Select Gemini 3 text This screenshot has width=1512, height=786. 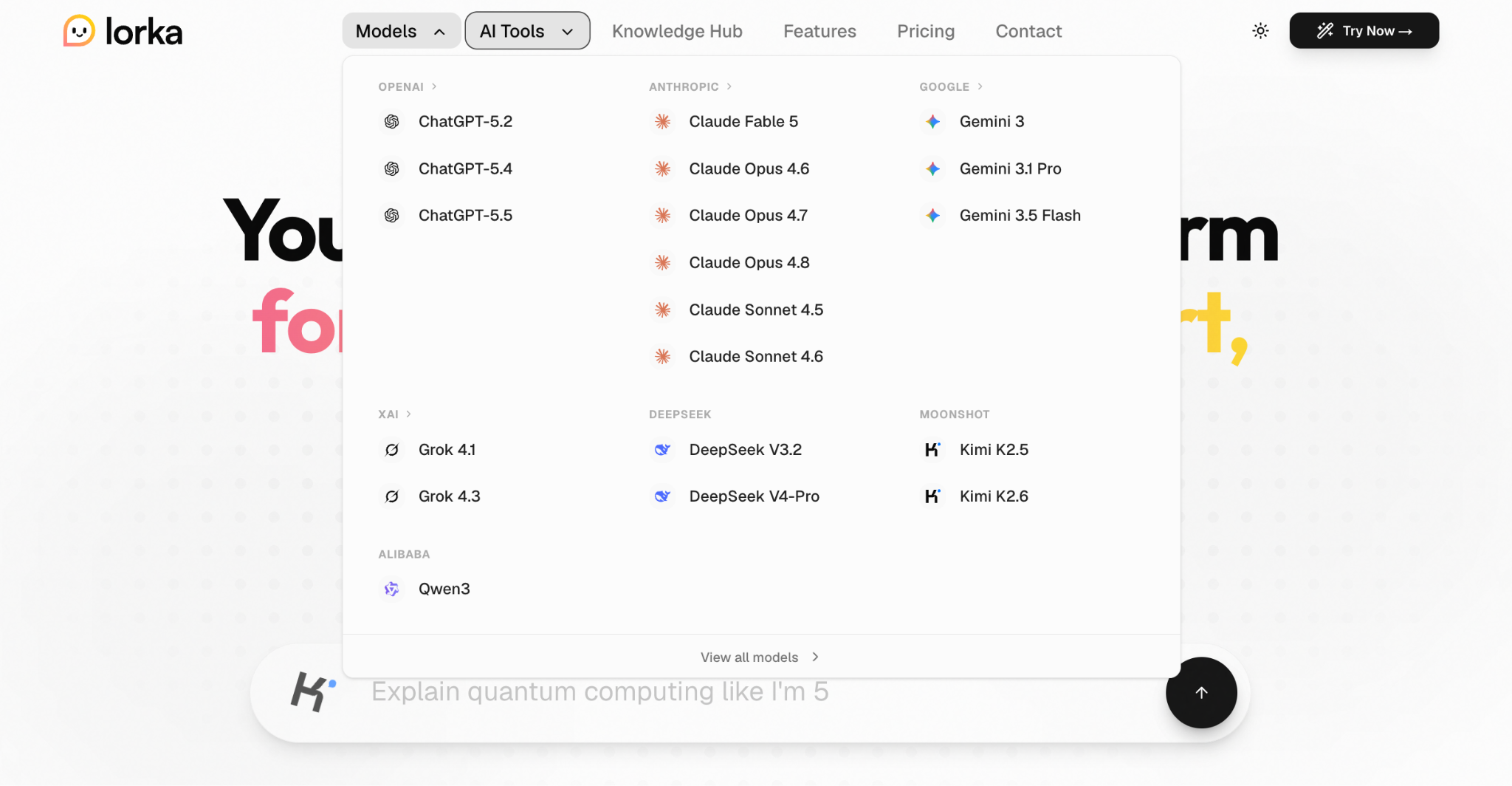click(992, 121)
